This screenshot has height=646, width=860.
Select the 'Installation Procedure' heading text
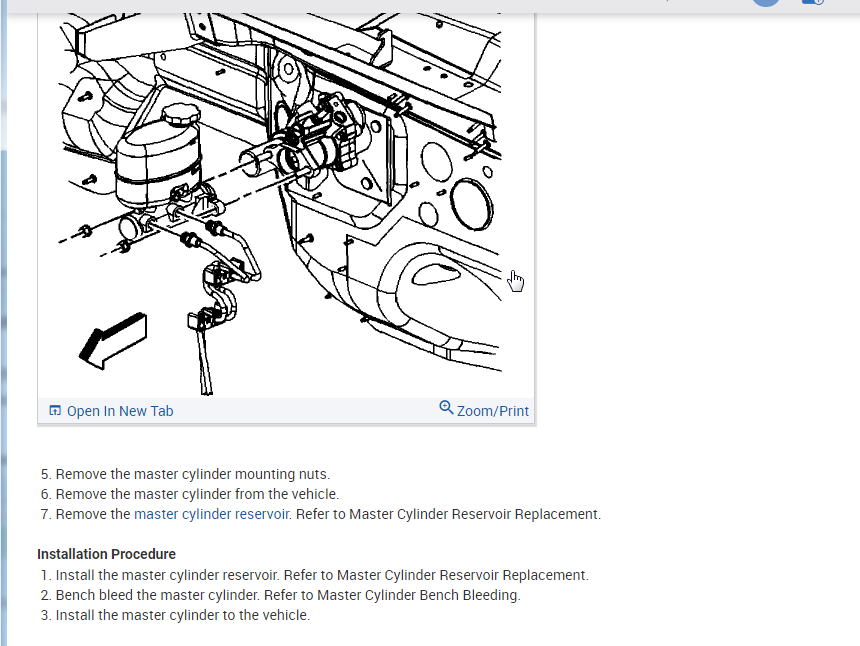point(106,554)
